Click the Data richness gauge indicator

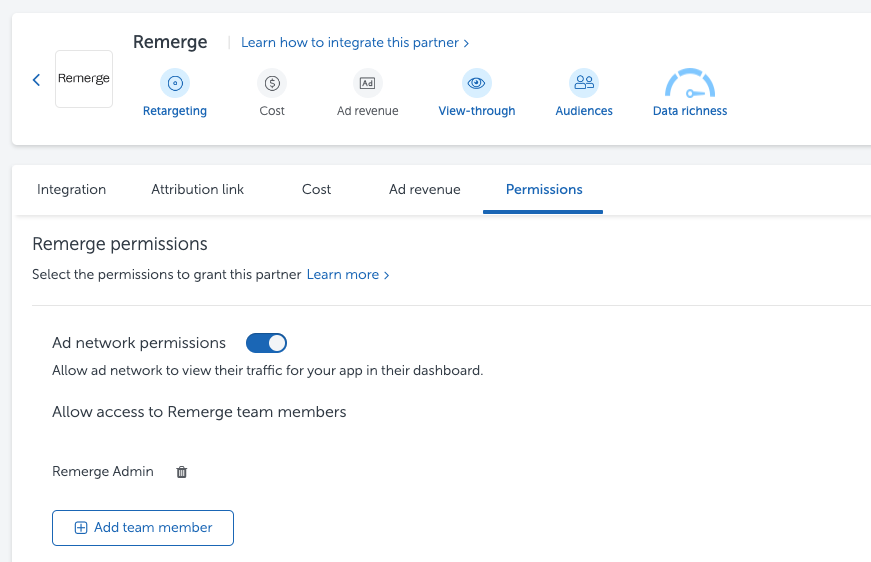pyautogui.click(x=690, y=85)
